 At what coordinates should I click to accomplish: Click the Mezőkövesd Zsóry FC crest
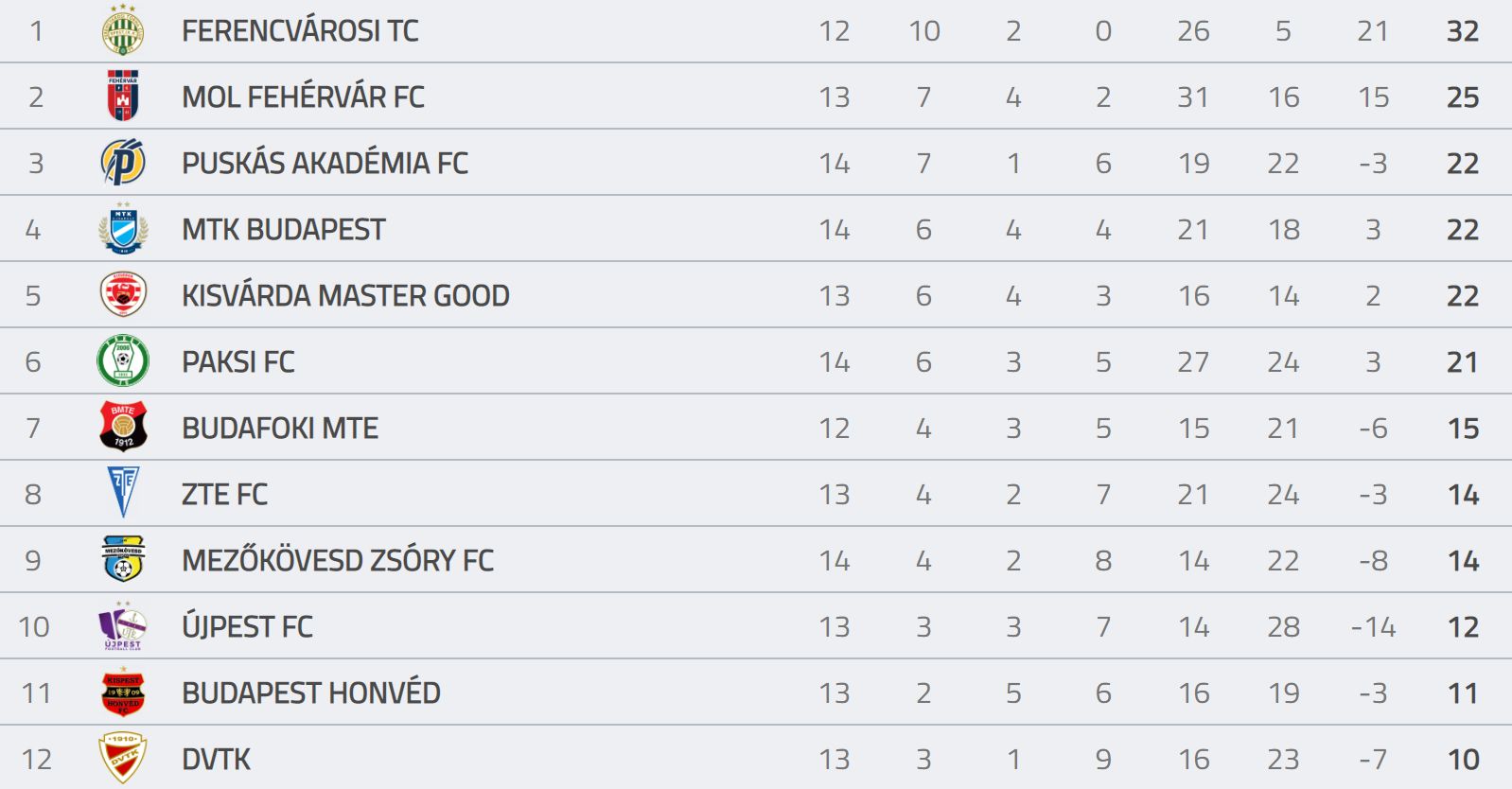[x=123, y=558]
